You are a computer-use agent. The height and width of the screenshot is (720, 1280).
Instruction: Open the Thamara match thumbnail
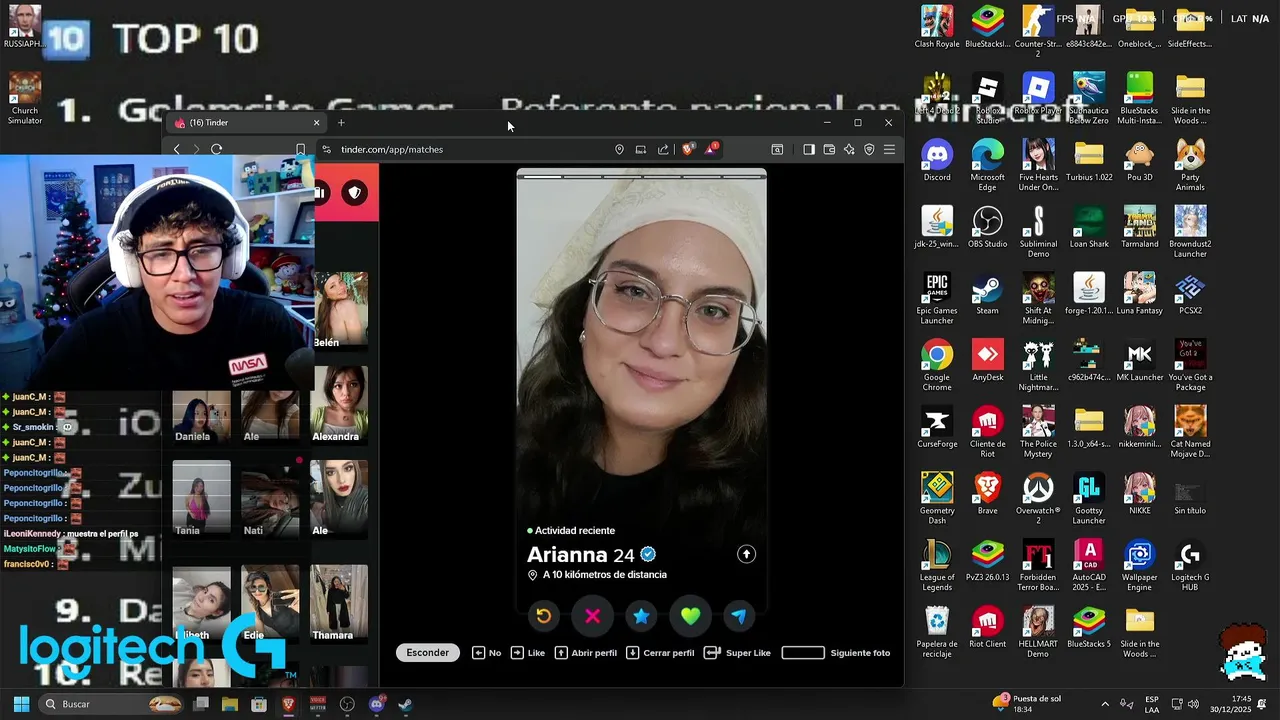[338, 604]
